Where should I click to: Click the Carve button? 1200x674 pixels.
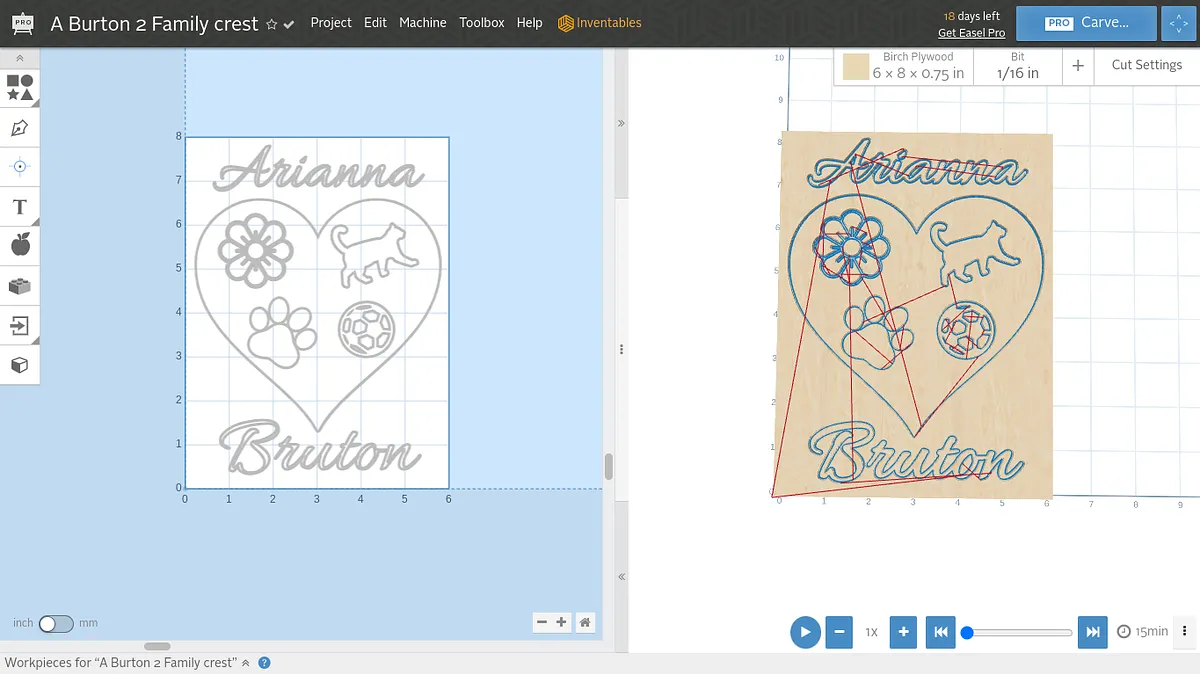click(x=1086, y=23)
